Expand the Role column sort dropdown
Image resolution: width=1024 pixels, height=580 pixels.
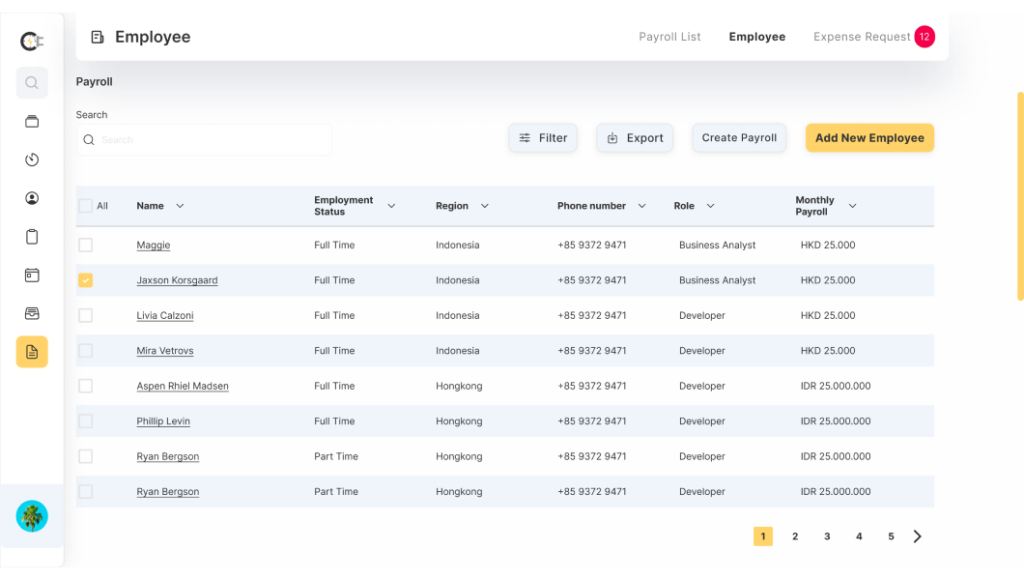pyautogui.click(x=711, y=206)
